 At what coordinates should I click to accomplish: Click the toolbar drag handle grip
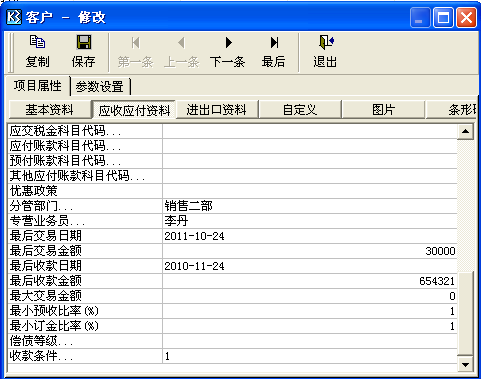pyautogui.click(x=10, y=52)
